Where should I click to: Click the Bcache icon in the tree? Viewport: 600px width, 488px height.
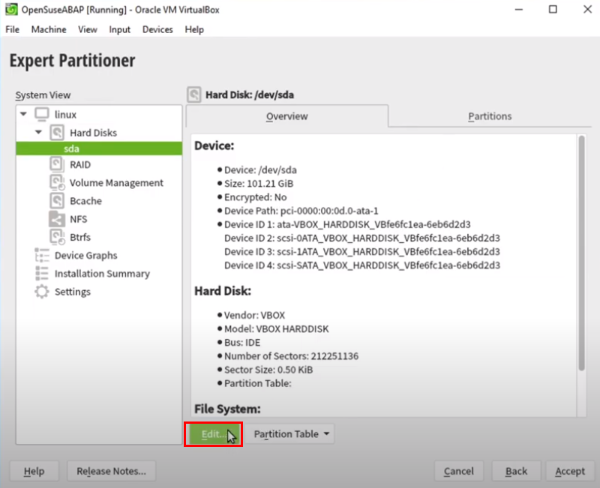[x=57, y=201]
